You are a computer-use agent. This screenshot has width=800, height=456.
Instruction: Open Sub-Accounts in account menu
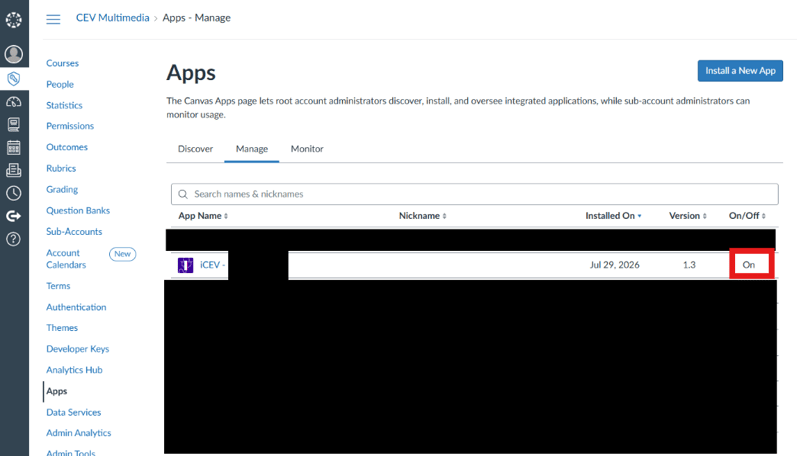coord(74,232)
